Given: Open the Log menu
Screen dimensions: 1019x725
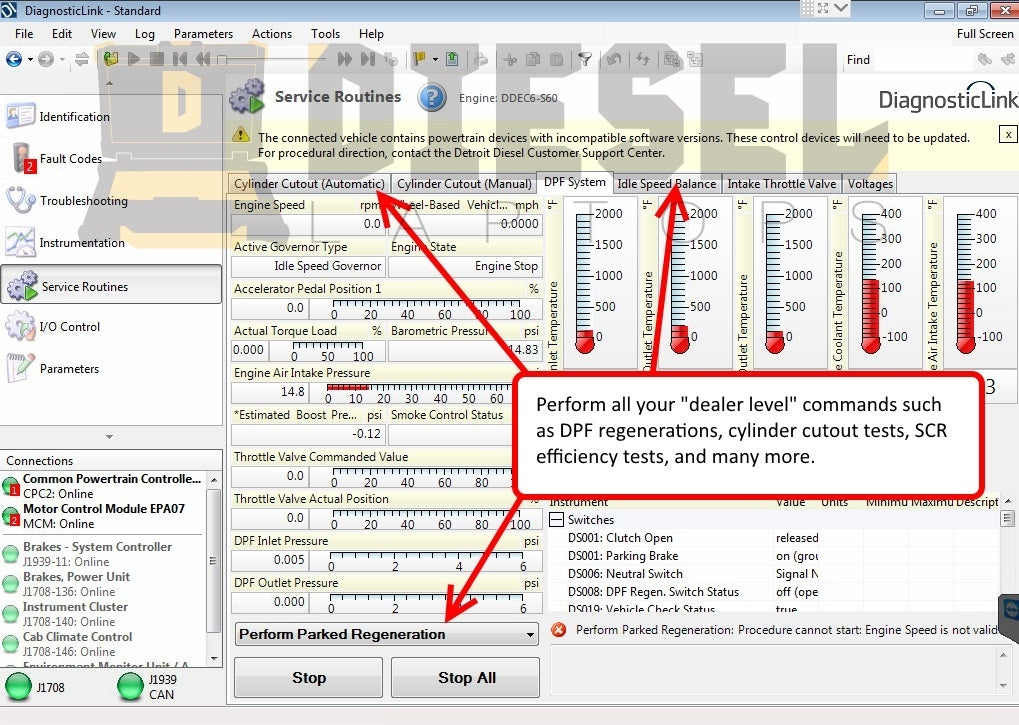Looking at the screenshot, I should click(x=145, y=34).
